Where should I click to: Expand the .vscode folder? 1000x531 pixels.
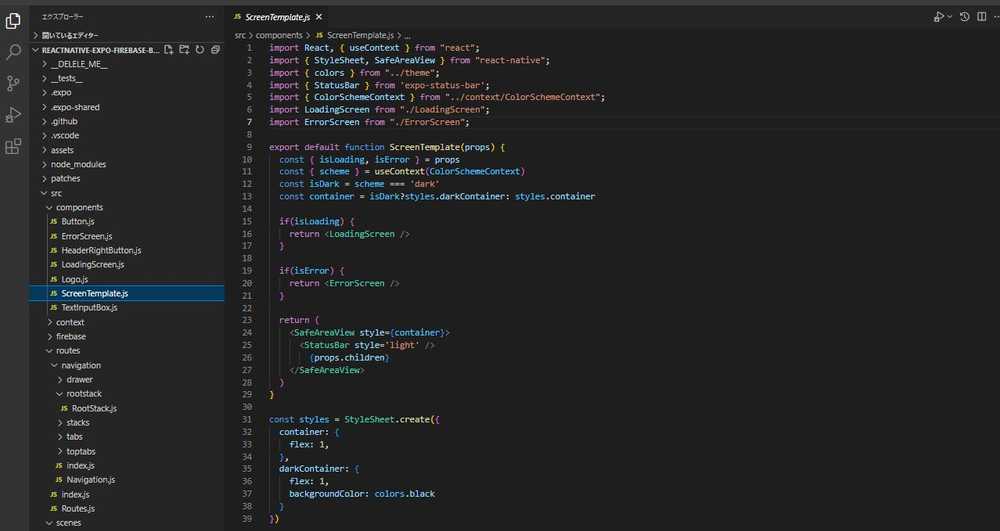pyautogui.click(x=128, y=136)
